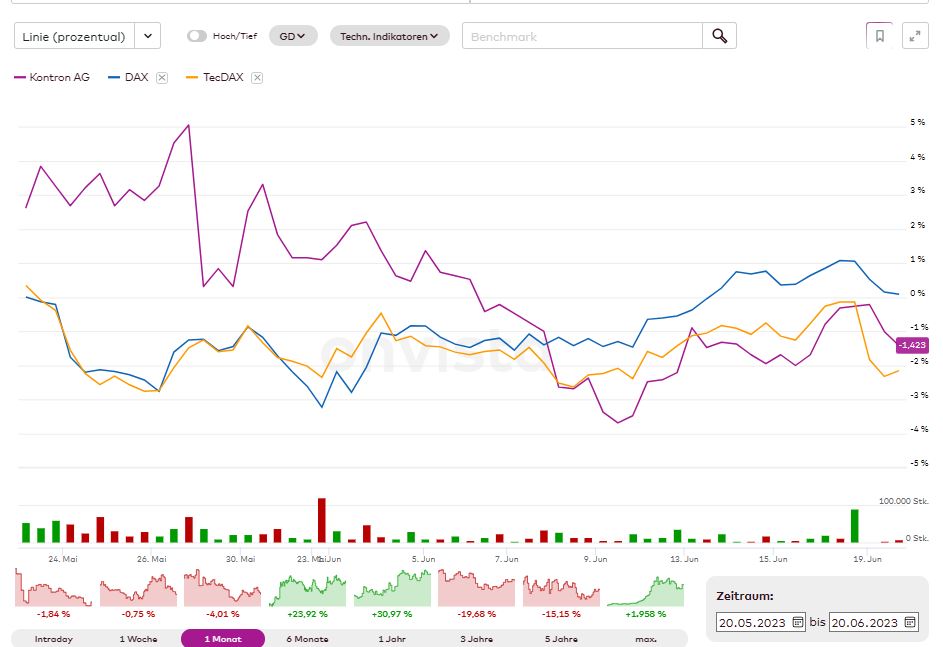Click the Kontron AG legend label
The image size is (943, 647).
[x=59, y=77]
